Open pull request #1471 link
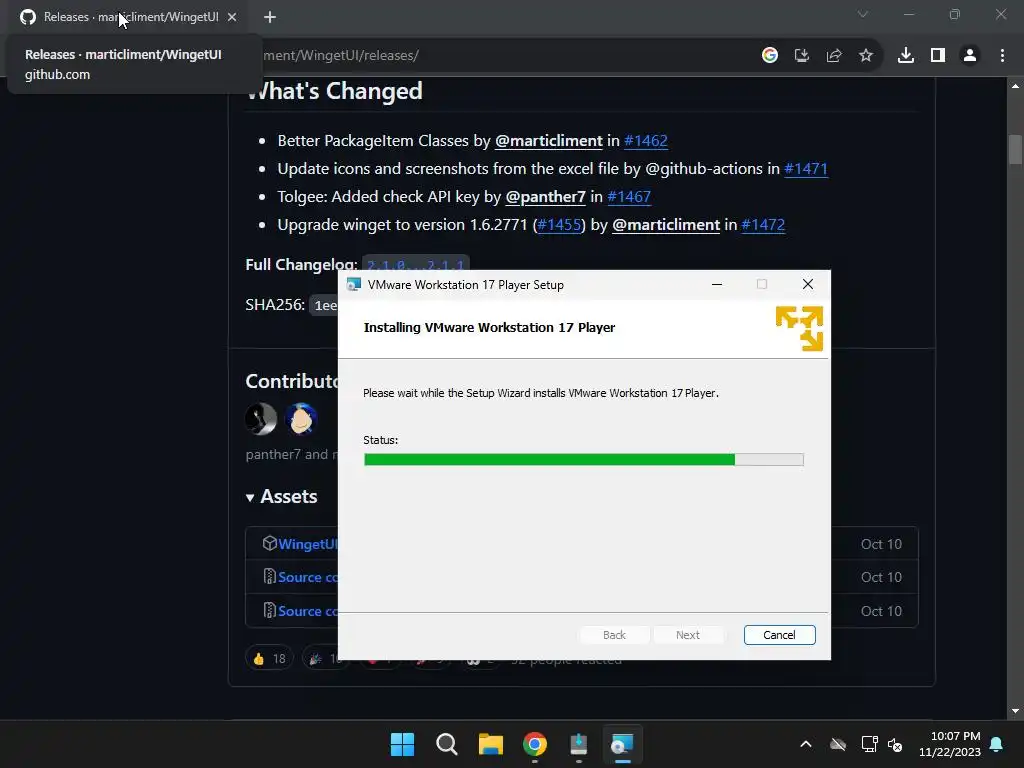 (x=806, y=168)
